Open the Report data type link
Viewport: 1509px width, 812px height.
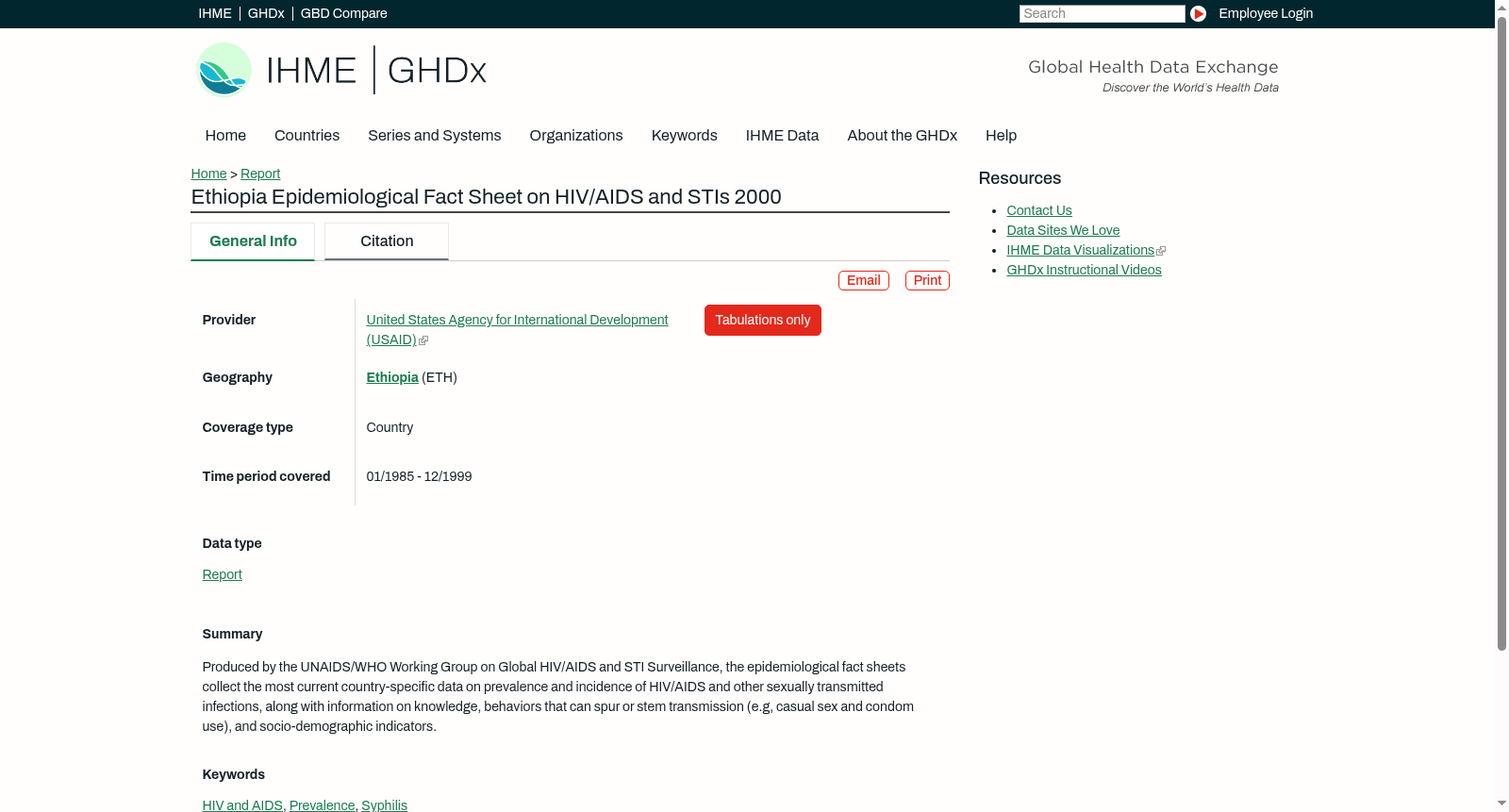coord(222,575)
